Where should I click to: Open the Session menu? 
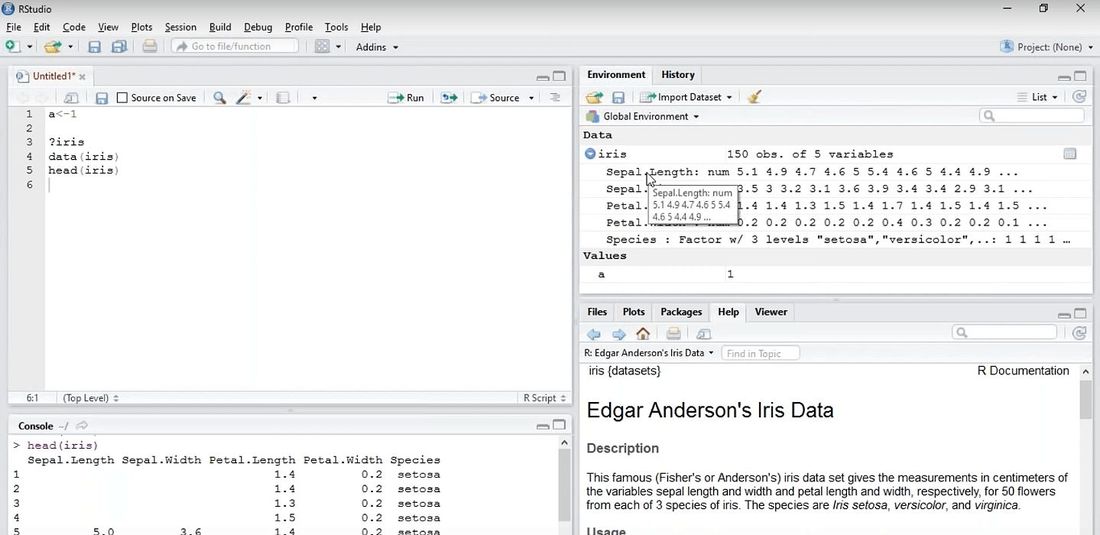(180, 27)
